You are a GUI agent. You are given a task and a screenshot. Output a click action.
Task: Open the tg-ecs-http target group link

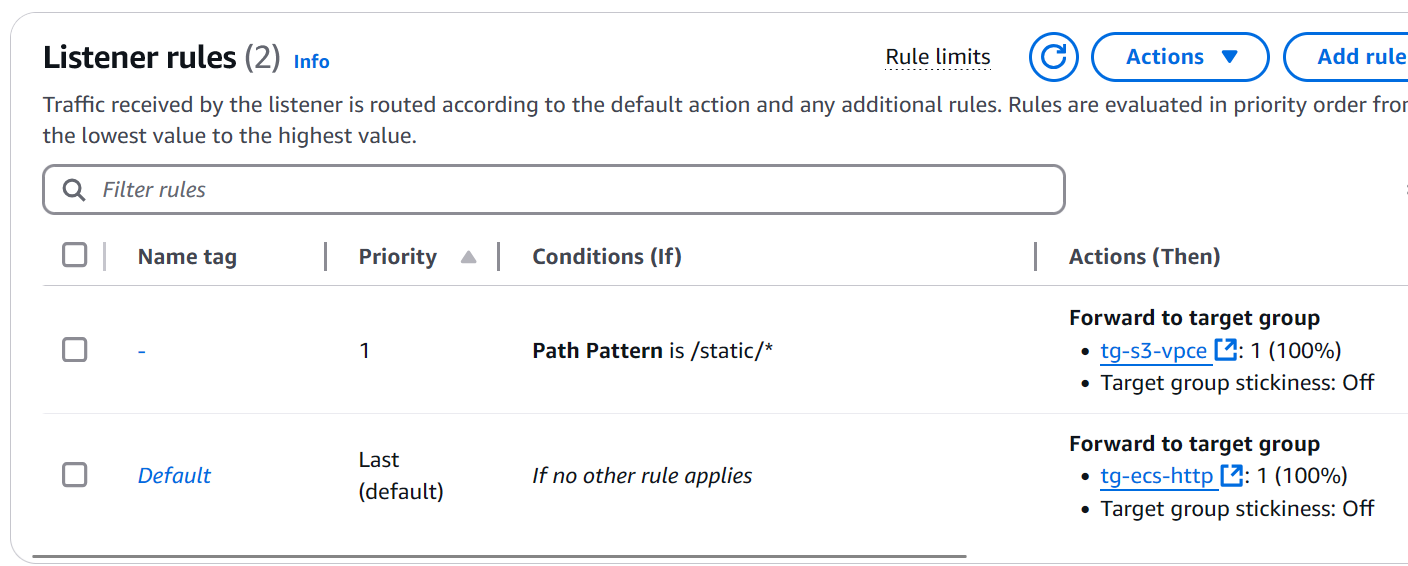point(1156,475)
